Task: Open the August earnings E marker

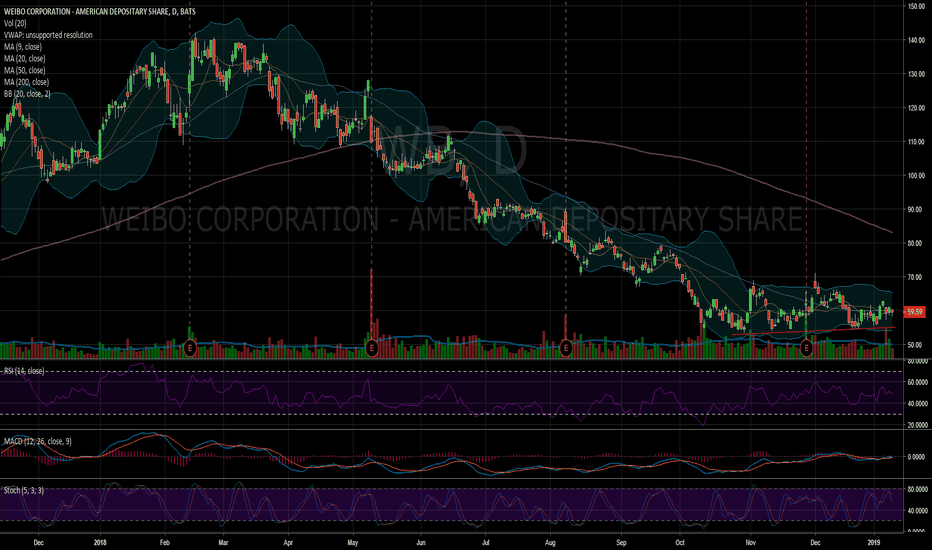Action: click(x=566, y=347)
